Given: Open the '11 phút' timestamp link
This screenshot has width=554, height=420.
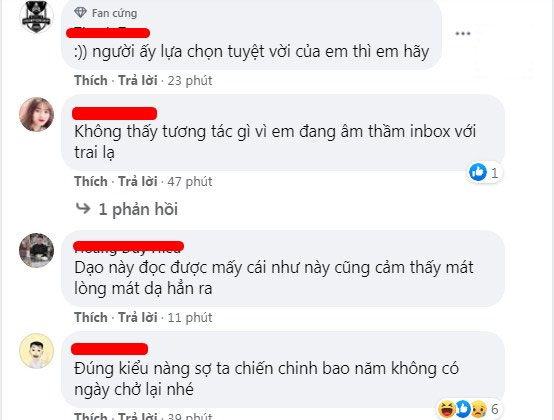Looking at the screenshot, I should pos(190,318).
